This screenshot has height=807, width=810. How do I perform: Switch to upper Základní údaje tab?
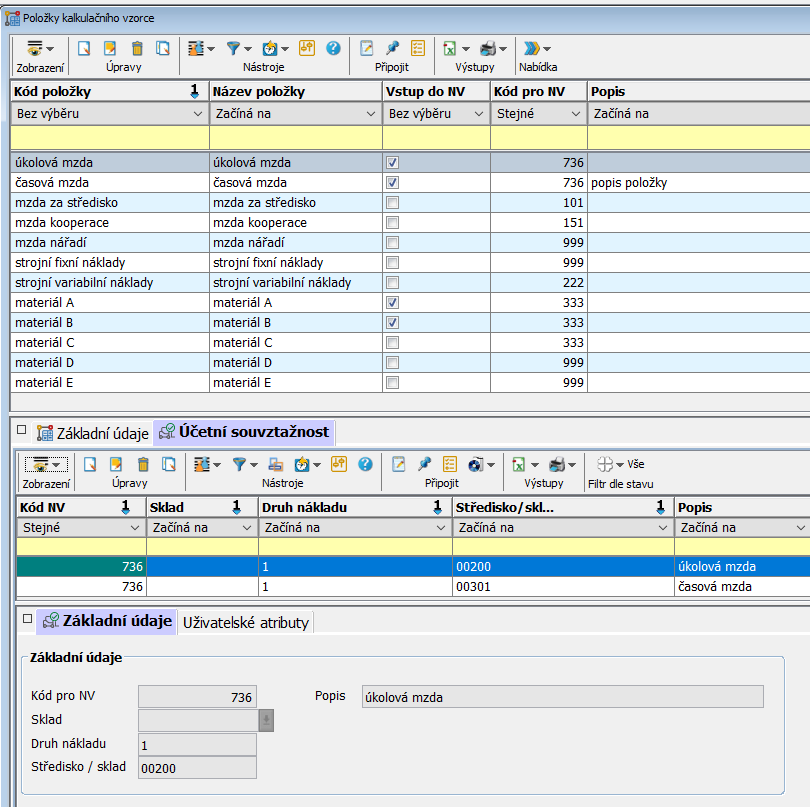[x=93, y=433]
